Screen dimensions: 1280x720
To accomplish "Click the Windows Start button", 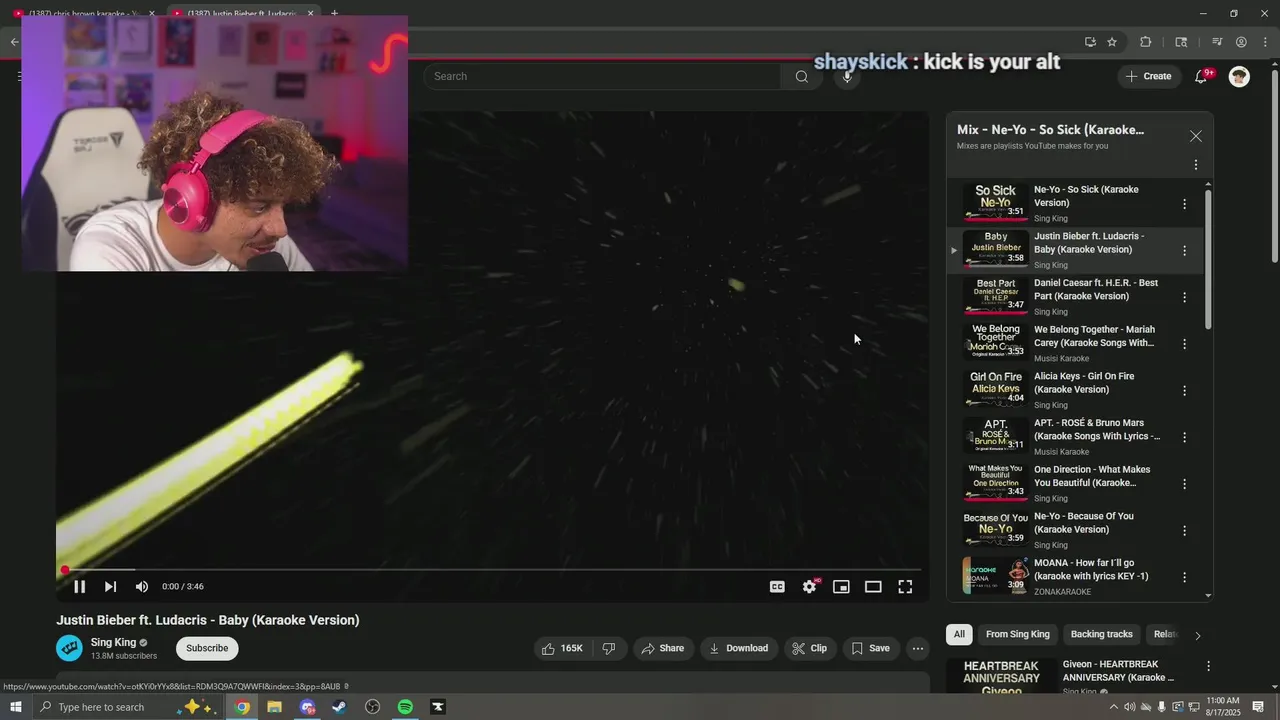I will click(x=16, y=707).
